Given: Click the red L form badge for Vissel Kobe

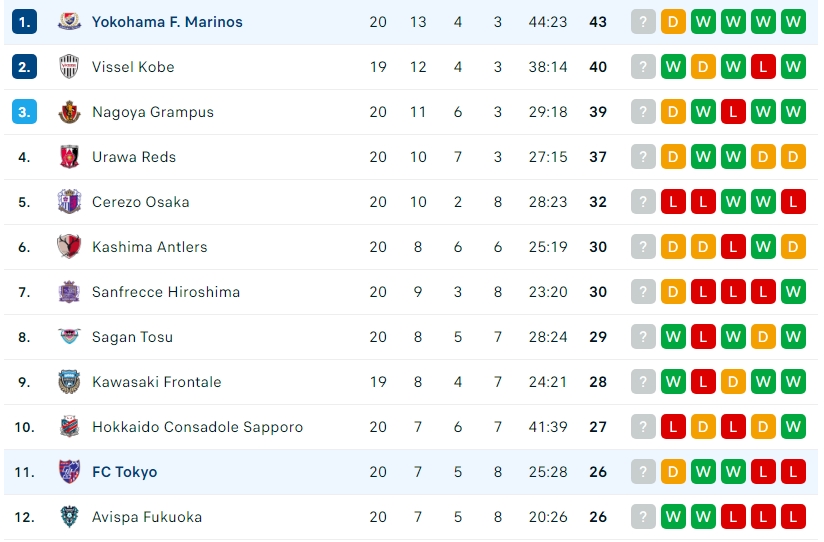Looking at the screenshot, I should 763,67.
